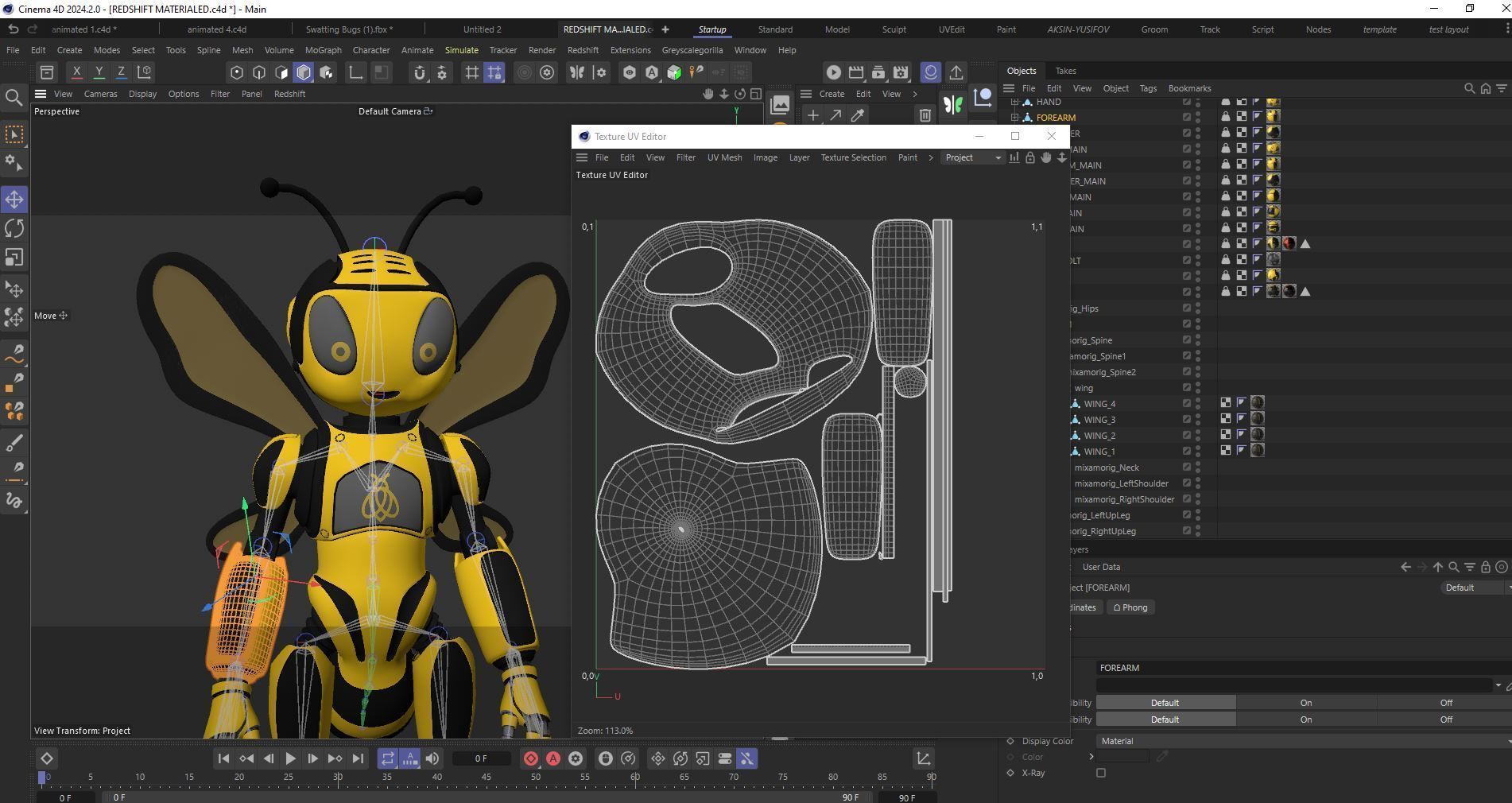The width and height of the screenshot is (1512, 803).
Task: Click the up arrow in Attributes panel
Action: pyautogui.click(x=1437, y=567)
